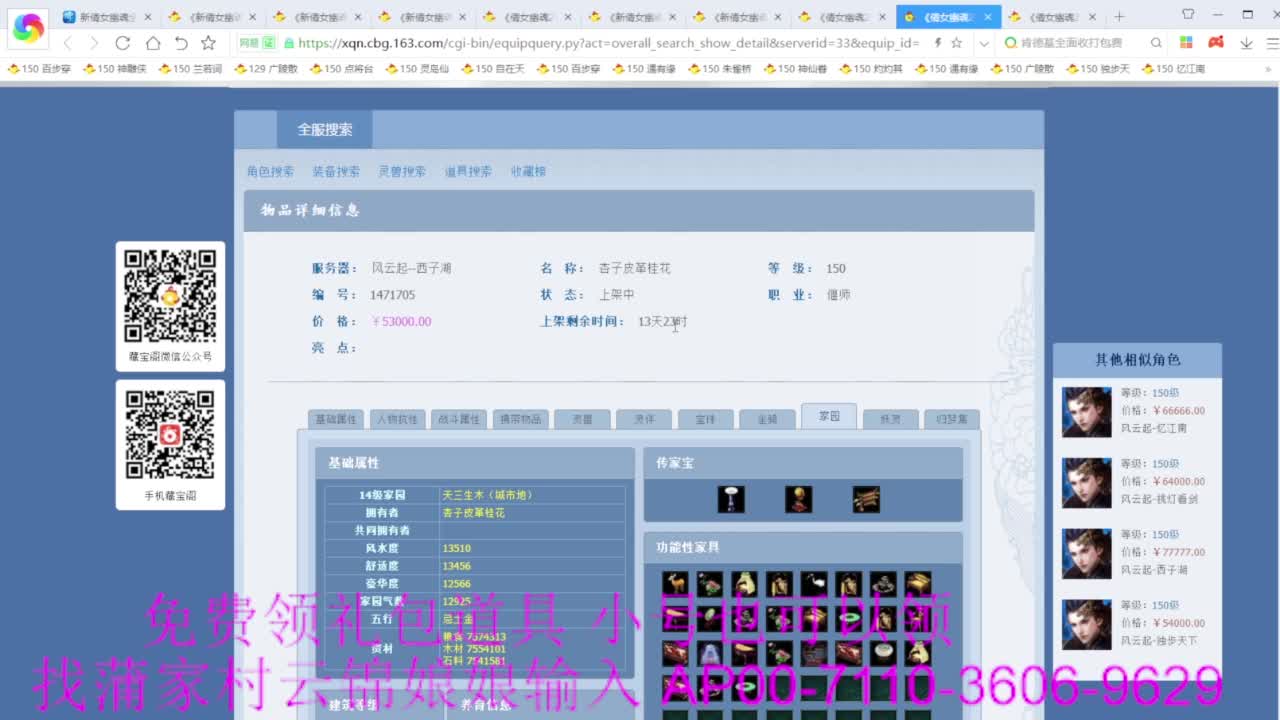The width and height of the screenshot is (1280, 720).
Task: Click the home icon in browser toolbar
Action: click(x=152, y=43)
